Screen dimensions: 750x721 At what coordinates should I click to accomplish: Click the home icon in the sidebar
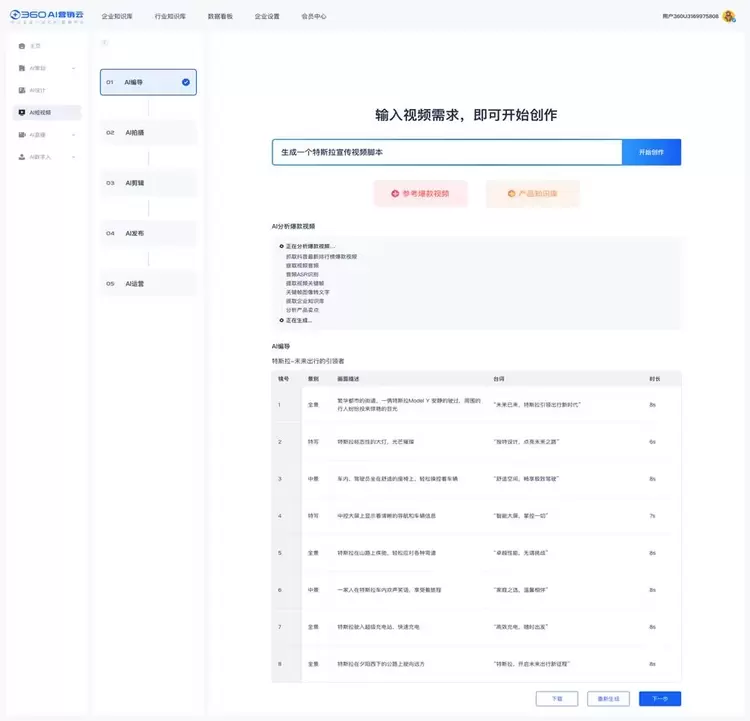click(x=22, y=46)
